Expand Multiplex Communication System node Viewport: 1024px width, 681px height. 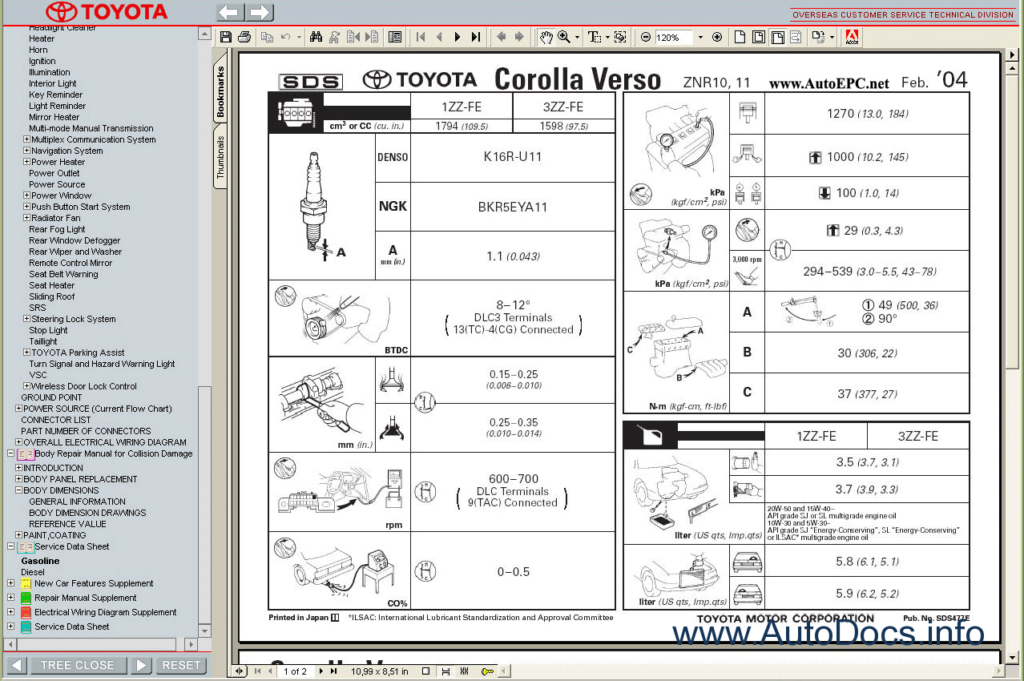coord(27,139)
